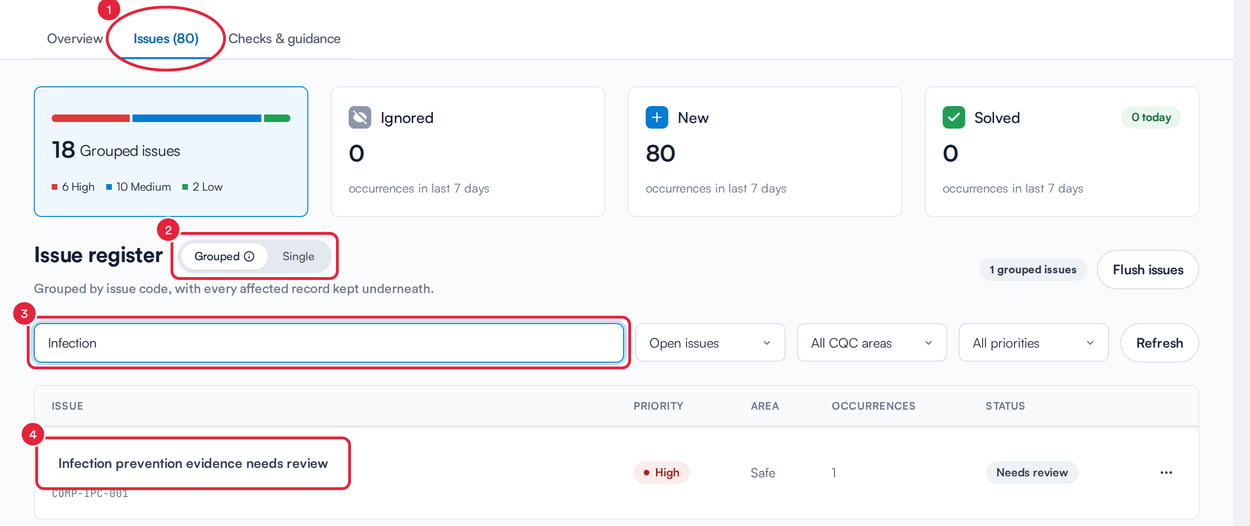Screen dimensions: 1250x526
Task: Click the 'Needs review' status badge
Action: pos(1032,472)
